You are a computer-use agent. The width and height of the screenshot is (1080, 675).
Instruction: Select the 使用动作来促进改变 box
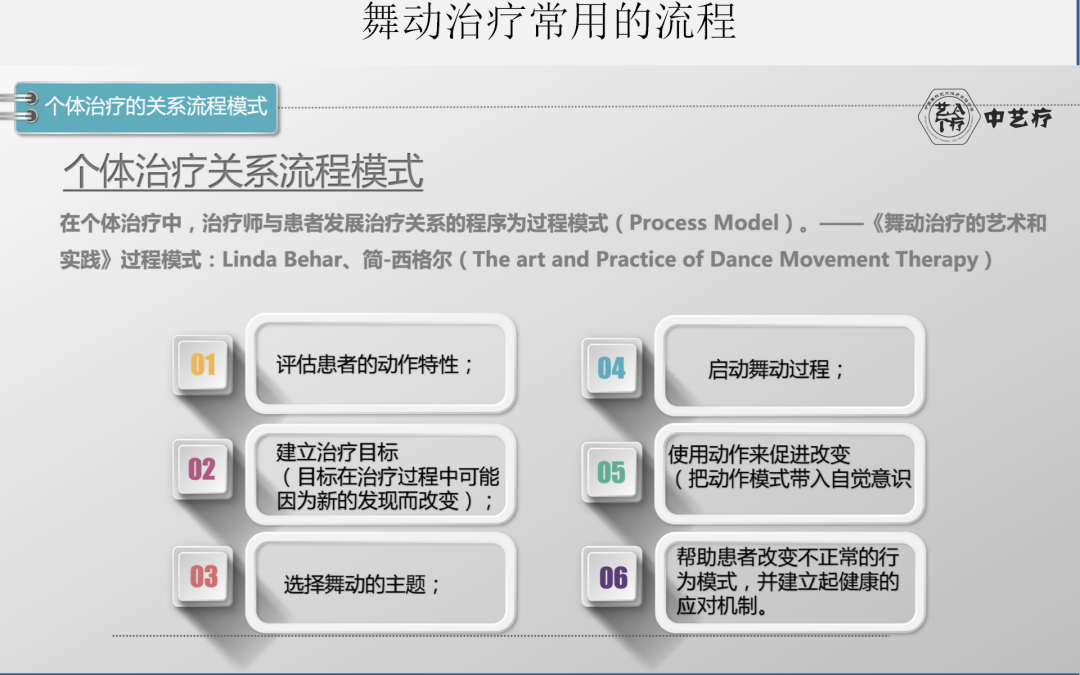[x=789, y=474]
